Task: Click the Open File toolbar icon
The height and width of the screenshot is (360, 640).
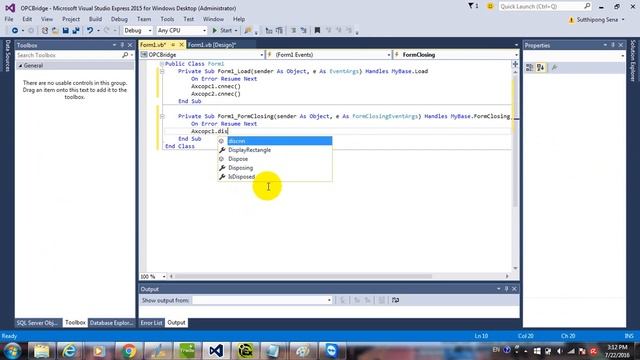Action: pos(55,31)
